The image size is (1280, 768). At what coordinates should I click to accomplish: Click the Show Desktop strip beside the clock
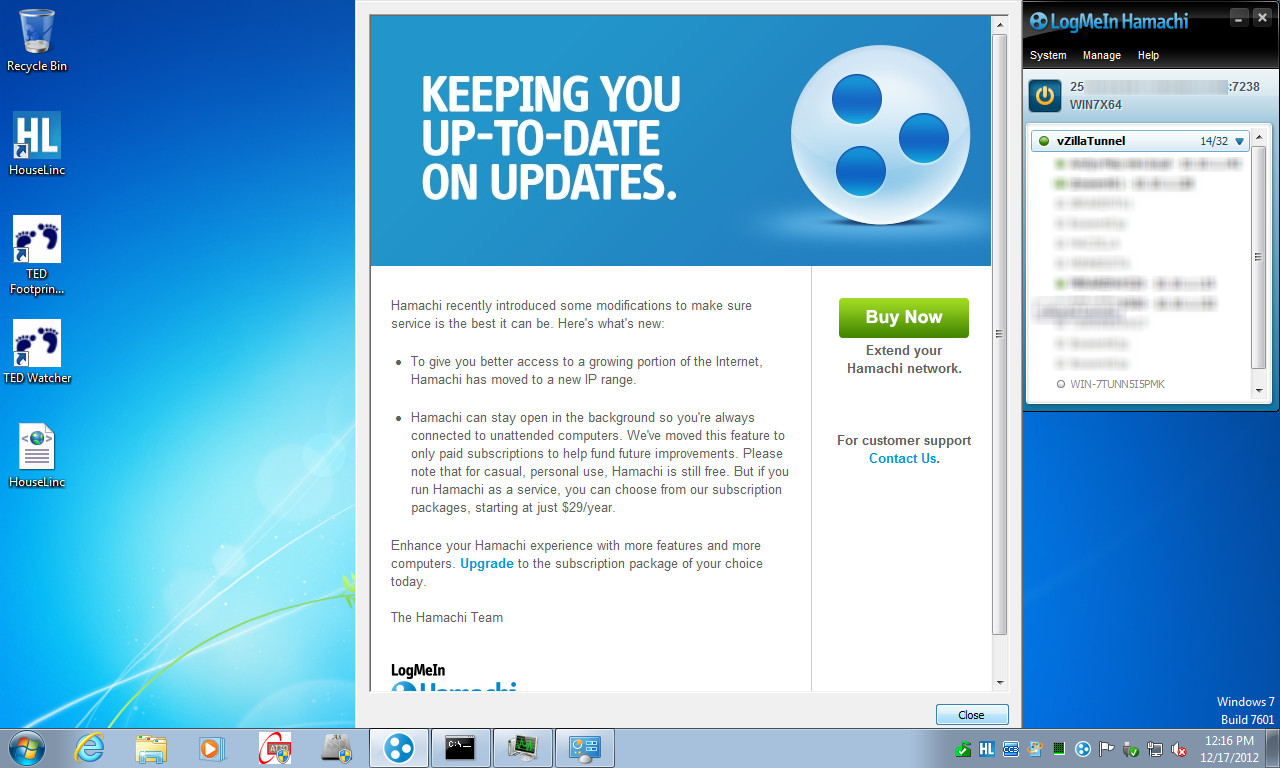click(1273, 748)
